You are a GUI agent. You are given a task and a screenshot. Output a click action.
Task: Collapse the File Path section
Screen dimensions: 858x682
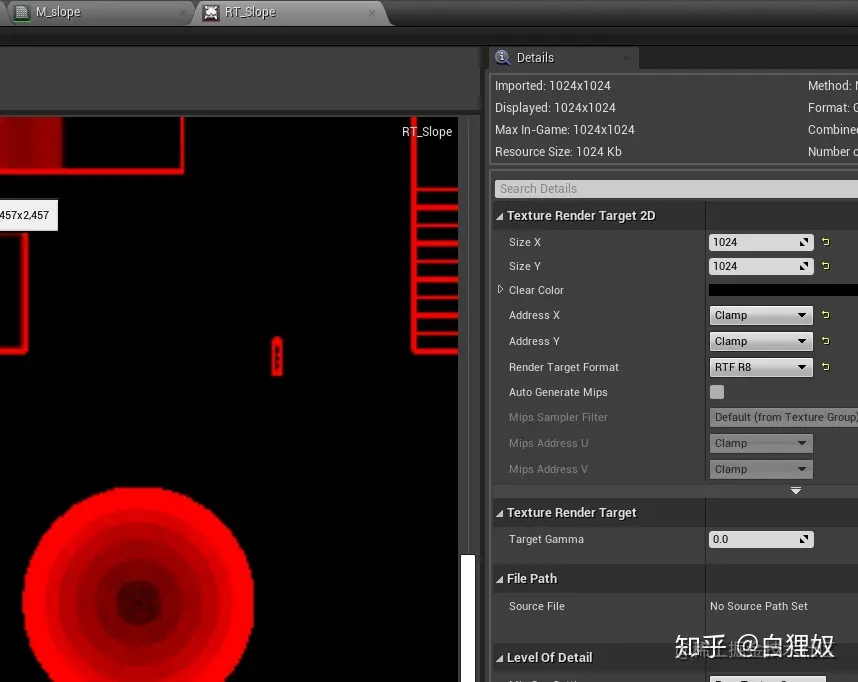499,579
